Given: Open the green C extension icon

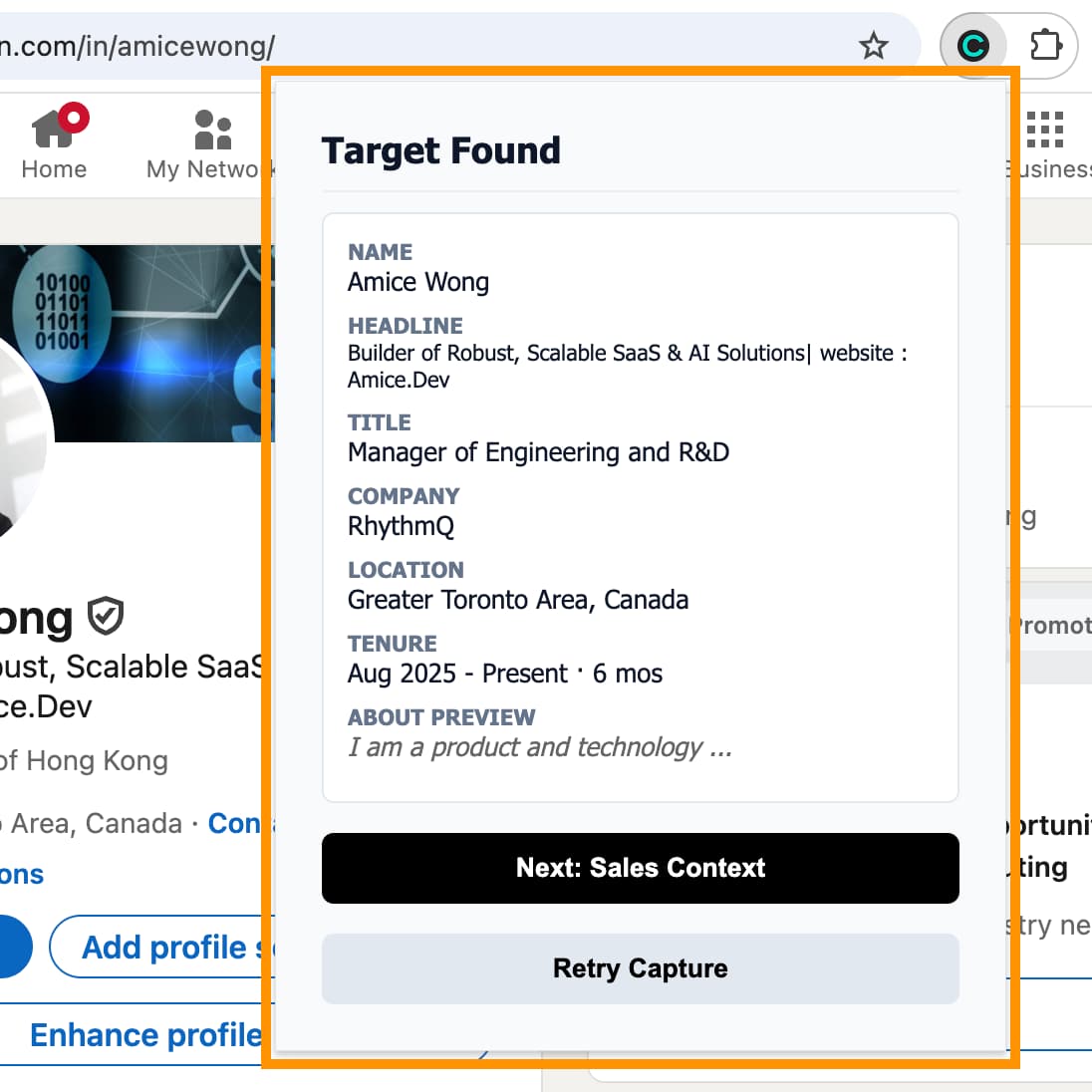Looking at the screenshot, I should coord(972,45).
